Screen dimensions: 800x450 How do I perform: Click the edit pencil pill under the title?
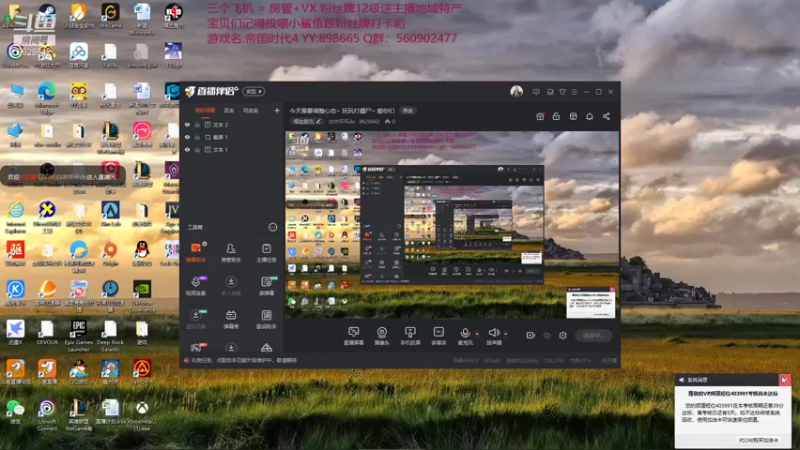(x=307, y=121)
